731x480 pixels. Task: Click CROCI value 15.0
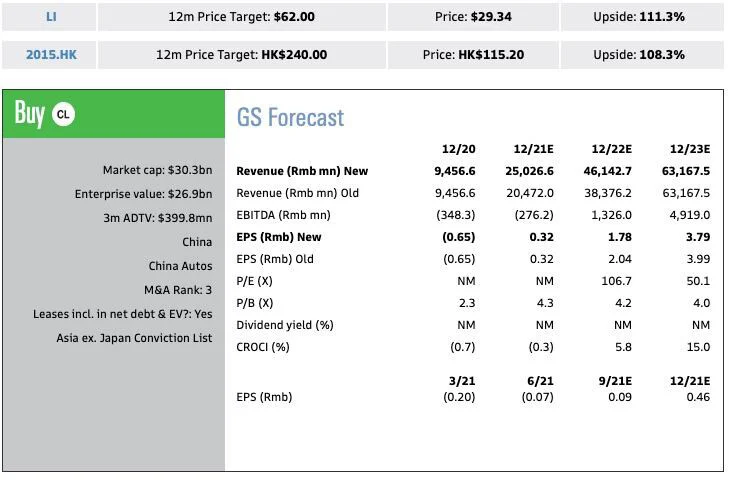[698, 347]
